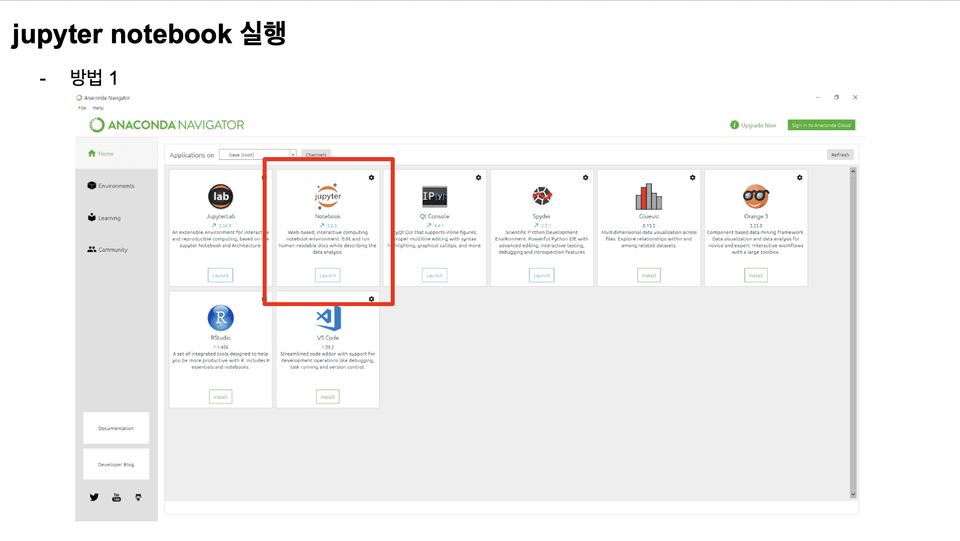The height and width of the screenshot is (541, 960).
Task: Install VS Code
Action: (x=328, y=397)
